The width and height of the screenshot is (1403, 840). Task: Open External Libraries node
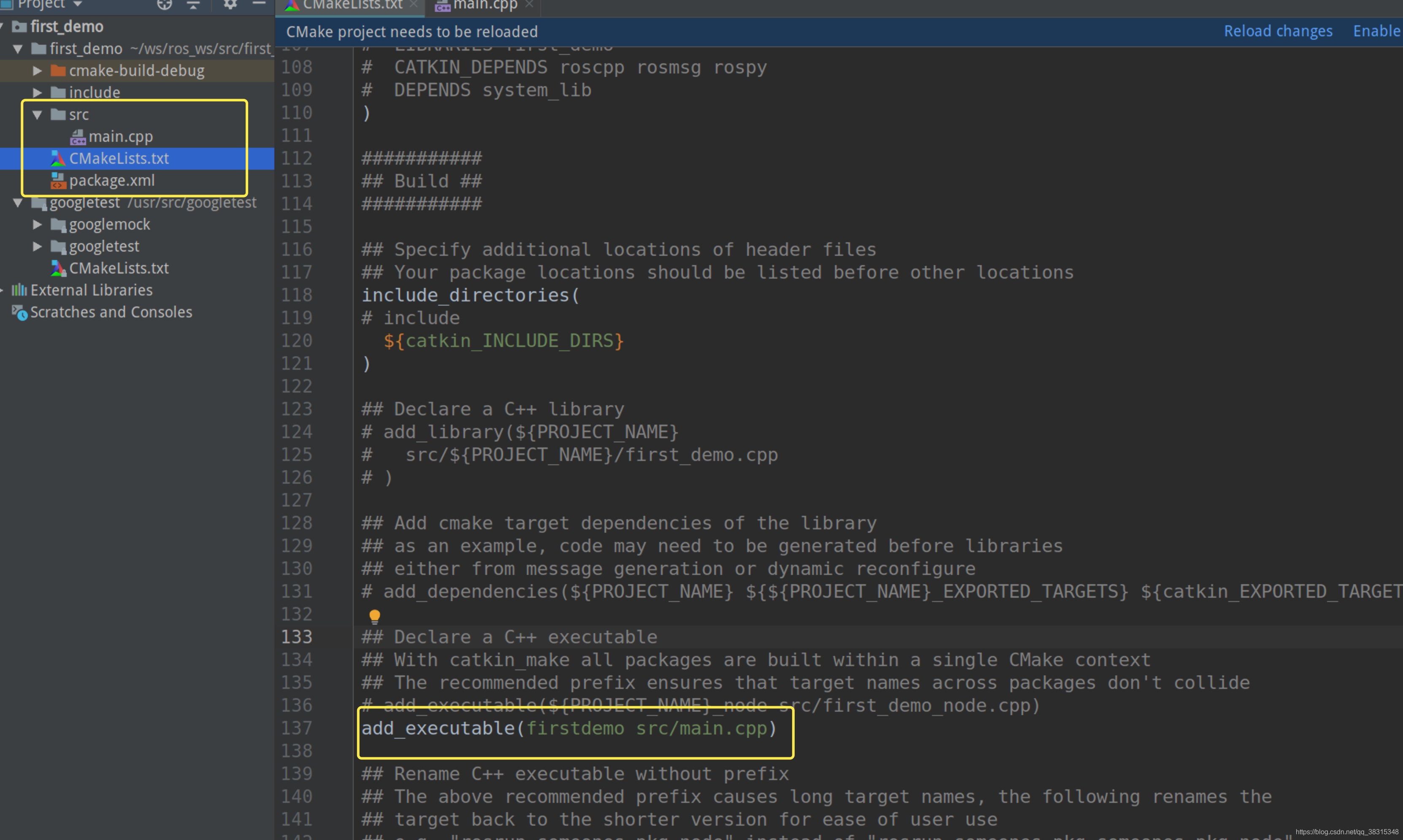tap(91, 290)
